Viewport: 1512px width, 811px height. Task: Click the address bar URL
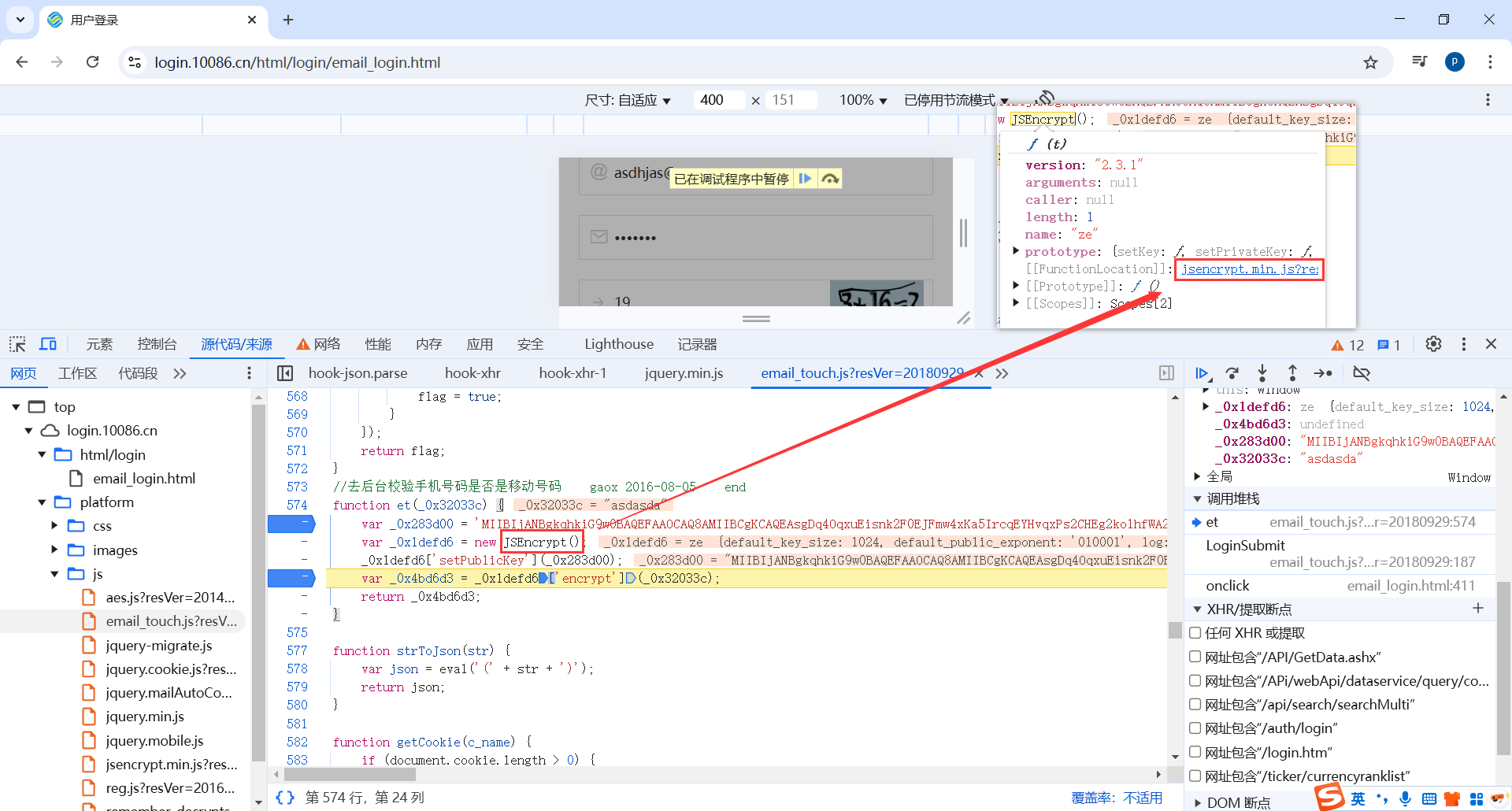(297, 62)
